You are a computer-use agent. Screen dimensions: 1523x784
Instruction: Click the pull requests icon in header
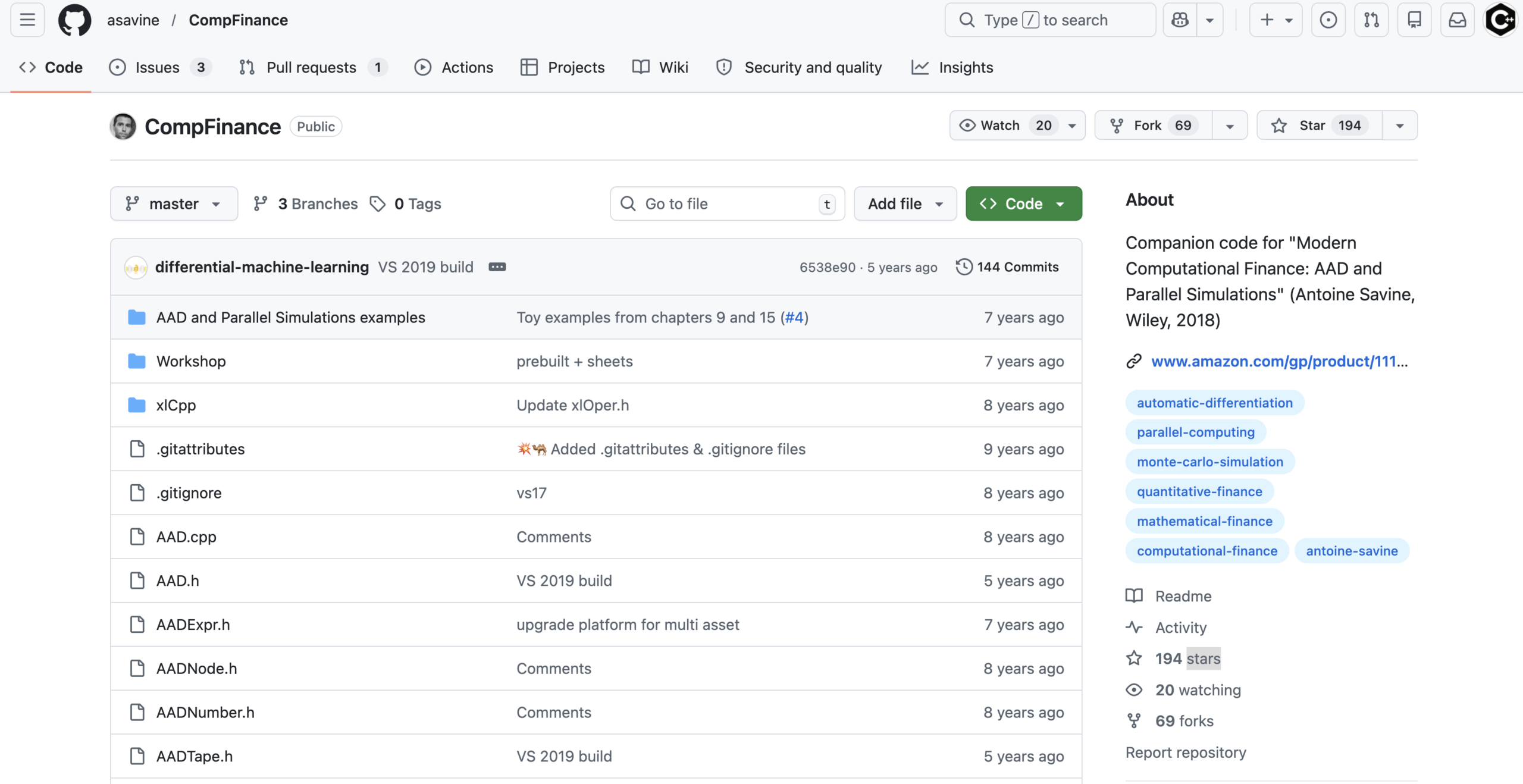coord(1371,20)
